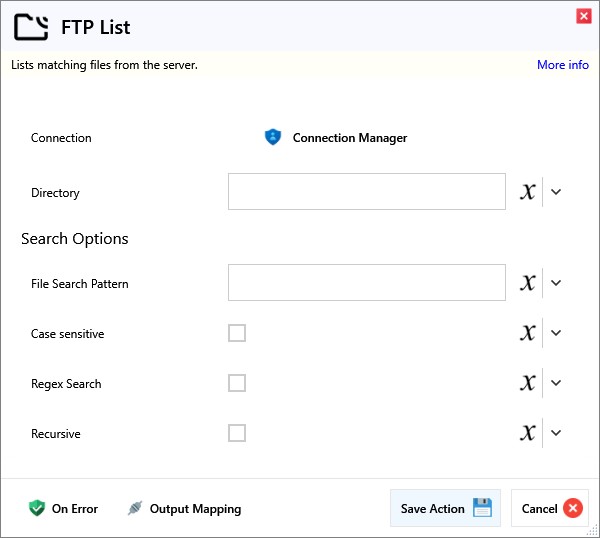600x538 pixels.
Task: Open the File Search Pattern dropdown arrow
Action: pyautogui.click(x=557, y=283)
